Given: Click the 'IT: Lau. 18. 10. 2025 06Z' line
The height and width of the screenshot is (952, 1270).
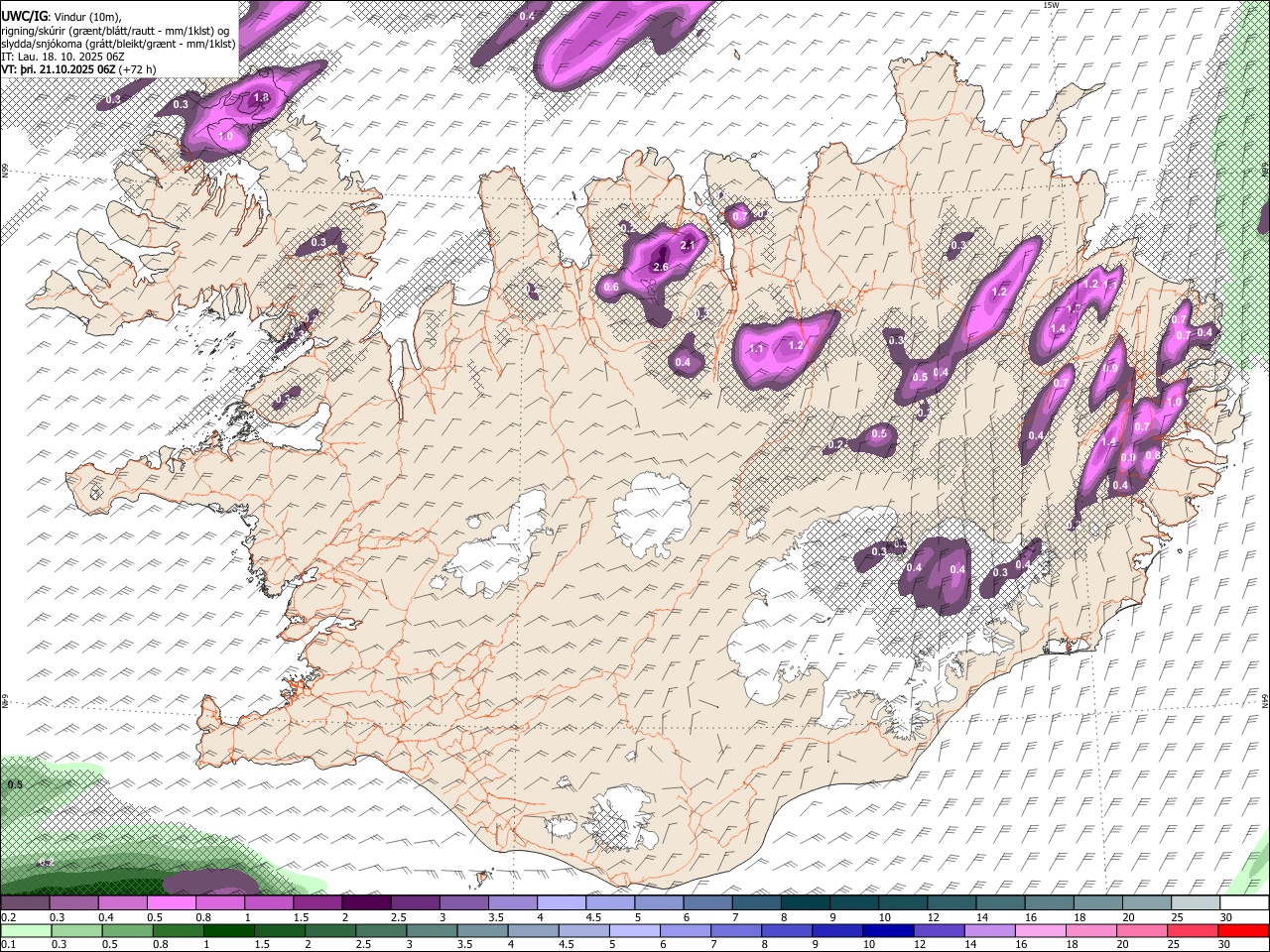Looking at the screenshot, I should [x=63, y=57].
